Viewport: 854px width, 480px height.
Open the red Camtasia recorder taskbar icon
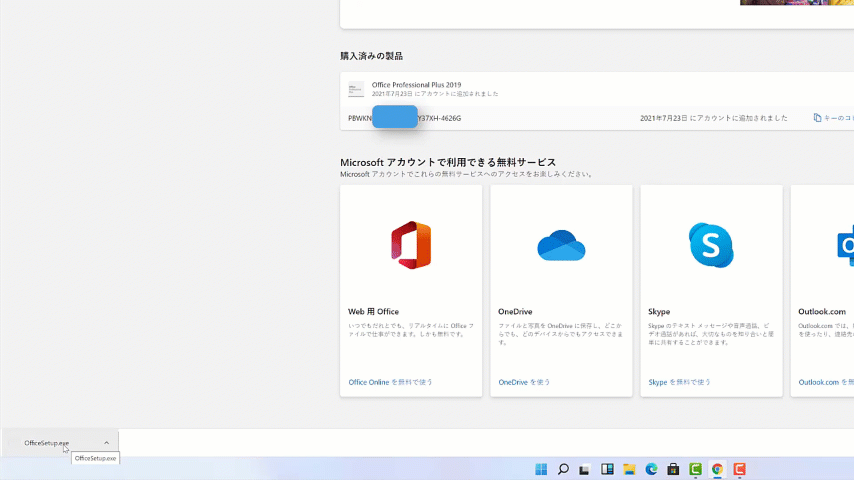739,469
